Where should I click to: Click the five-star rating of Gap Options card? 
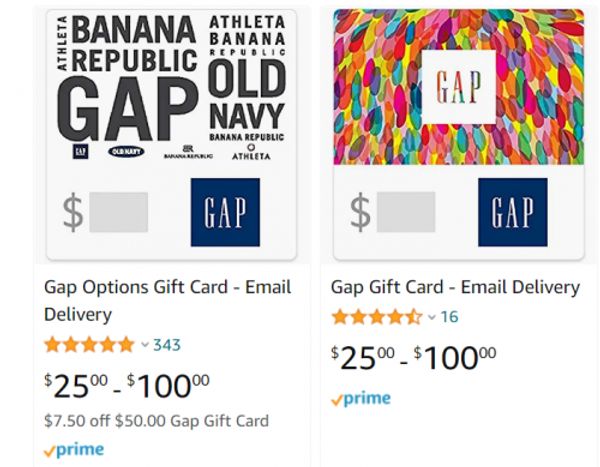tap(89, 345)
